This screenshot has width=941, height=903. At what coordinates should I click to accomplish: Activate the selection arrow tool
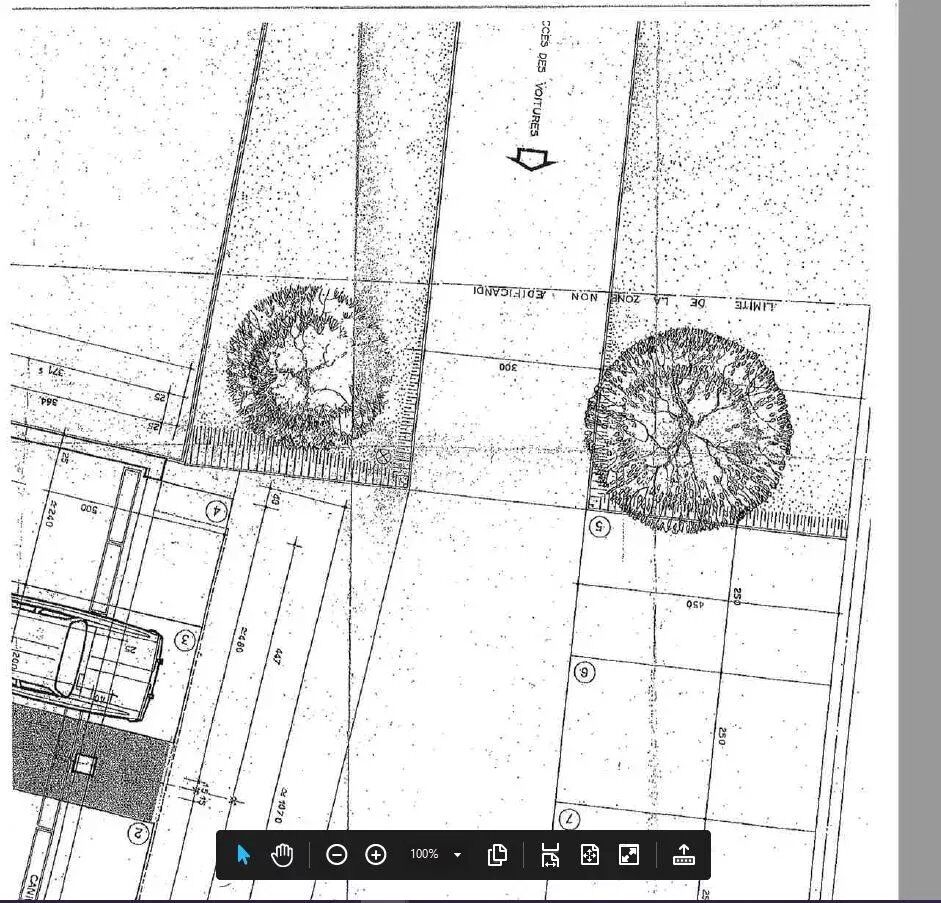click(243, 855)
